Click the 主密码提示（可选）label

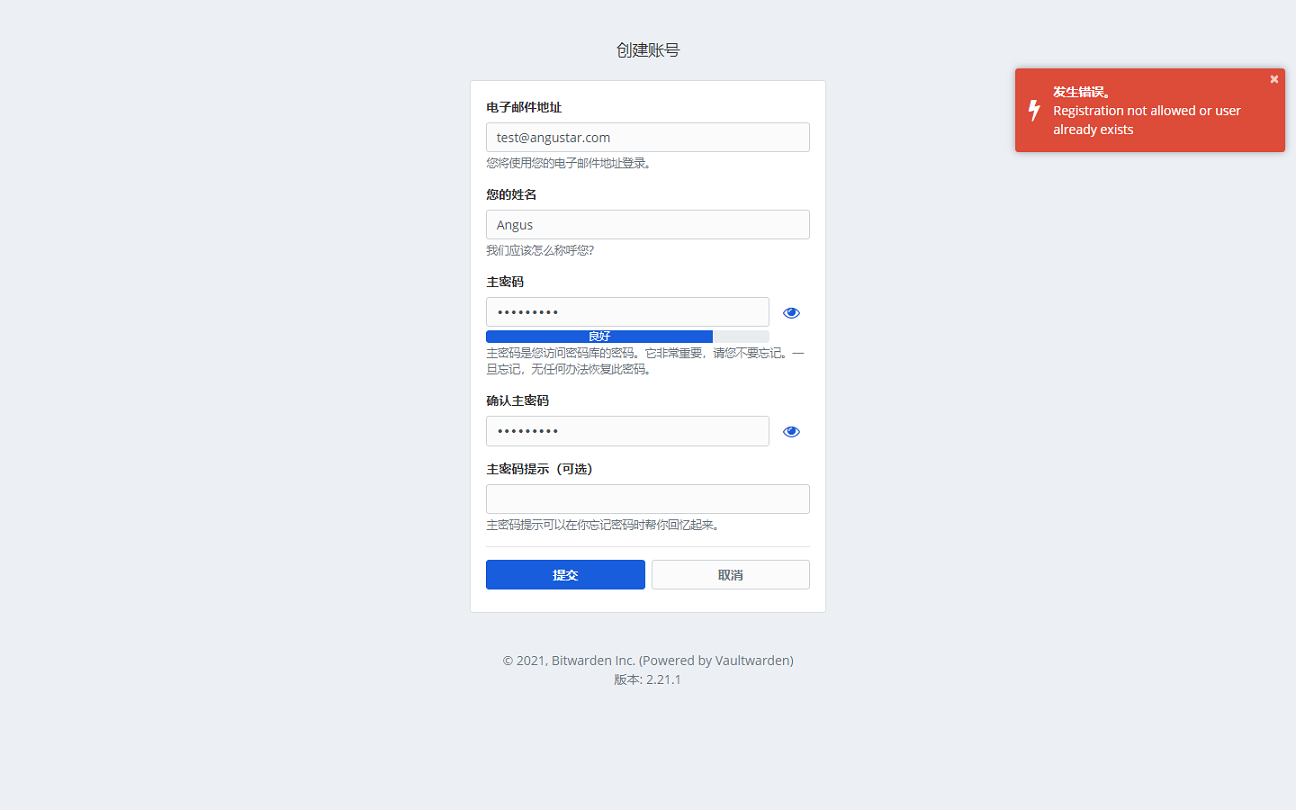[539, 468]
